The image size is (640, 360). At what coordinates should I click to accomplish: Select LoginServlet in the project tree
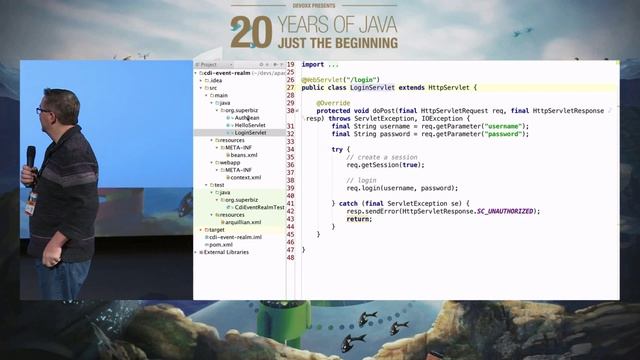click(250, 133)
